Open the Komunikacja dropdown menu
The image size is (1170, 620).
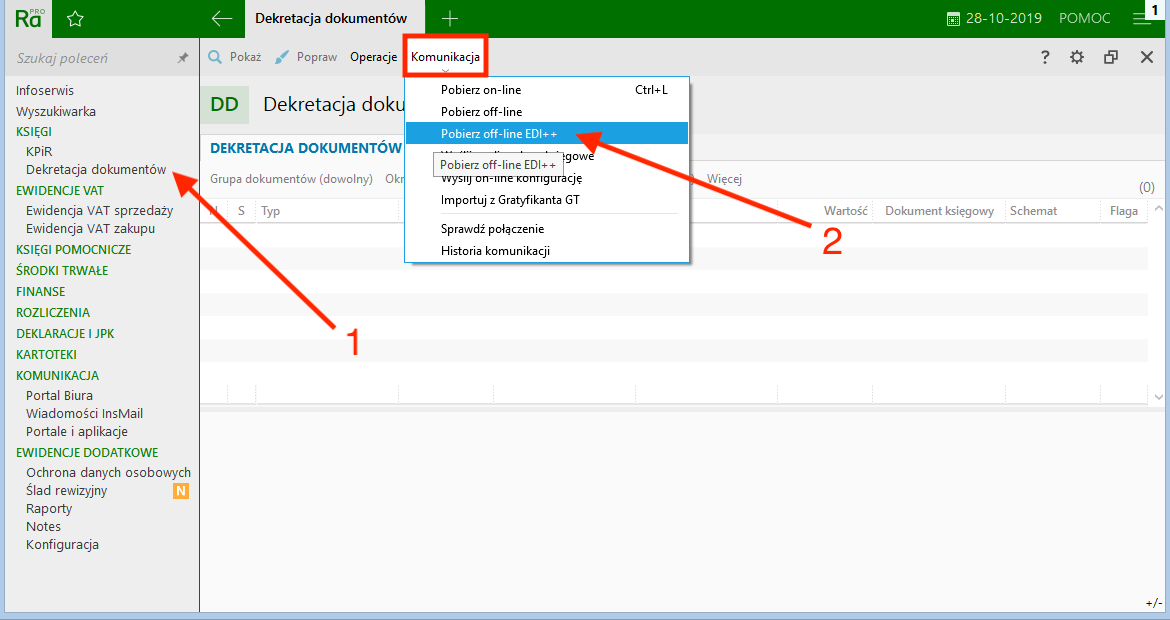[x=445, y=57]
